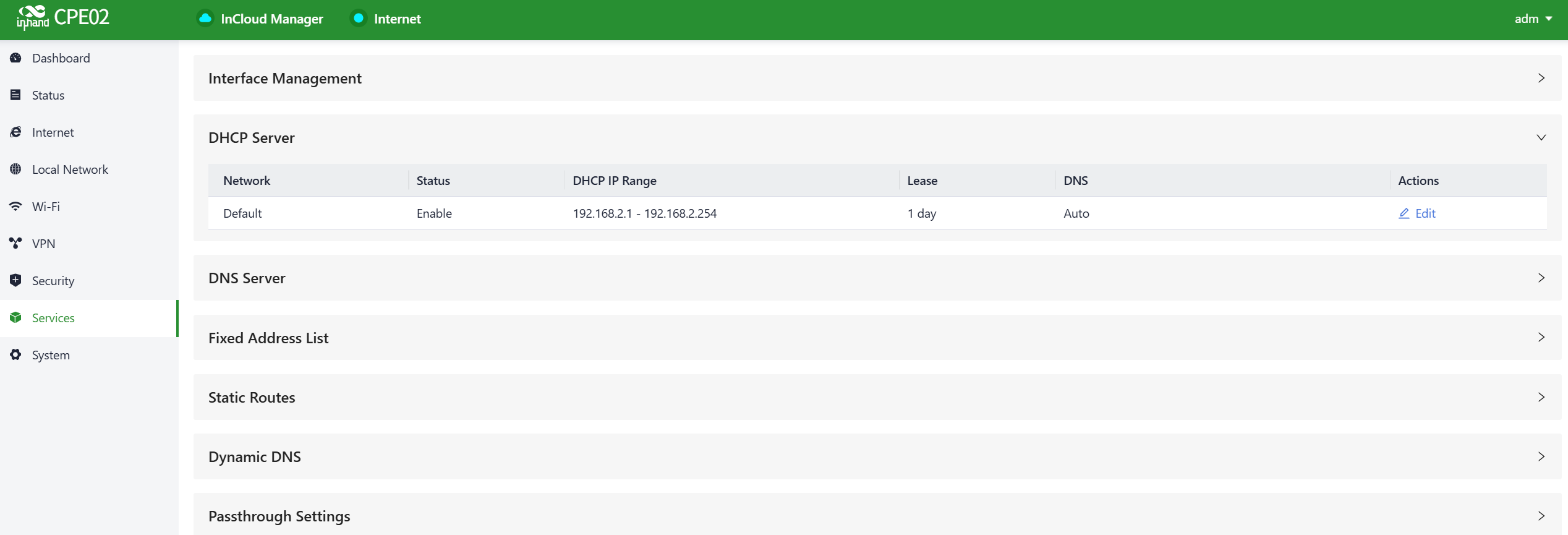Screen dimensions: 1568x535
Task: Click the VPN nodes icon in sidebar
Action: [x=16, y=244]
